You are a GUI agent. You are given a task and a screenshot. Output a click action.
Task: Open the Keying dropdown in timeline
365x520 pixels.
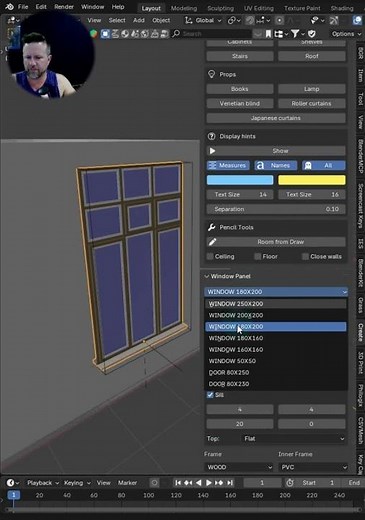click(77, 483)
